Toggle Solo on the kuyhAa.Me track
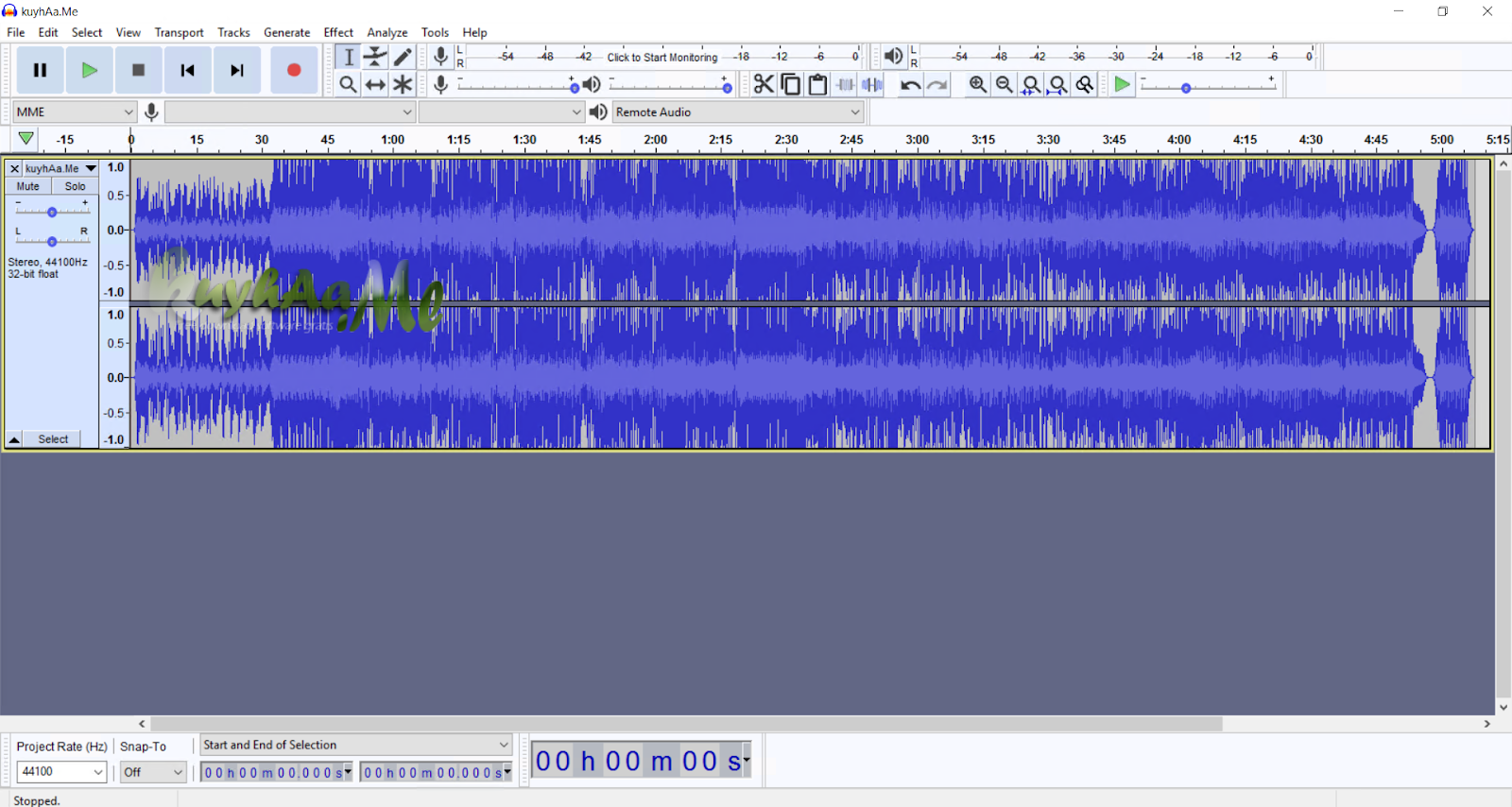Viewport: 1512px width, 807px height. [x=76, y=186]
